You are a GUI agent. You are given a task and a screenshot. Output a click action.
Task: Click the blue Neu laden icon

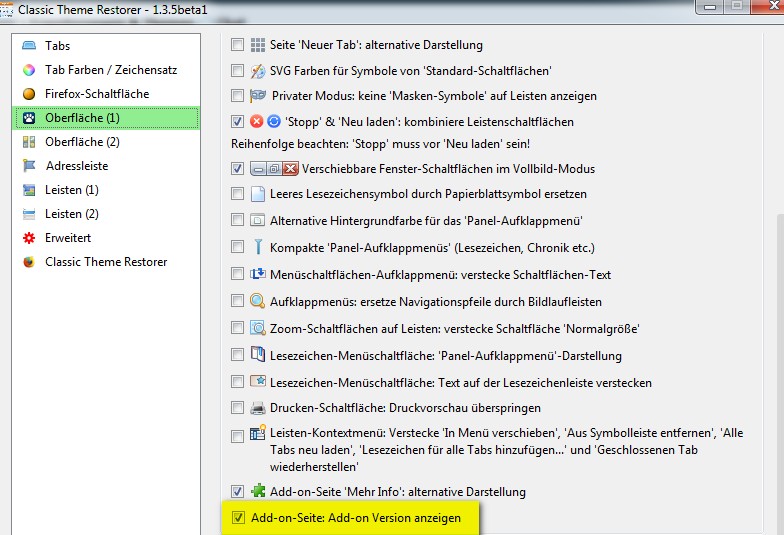coord(274,121)
